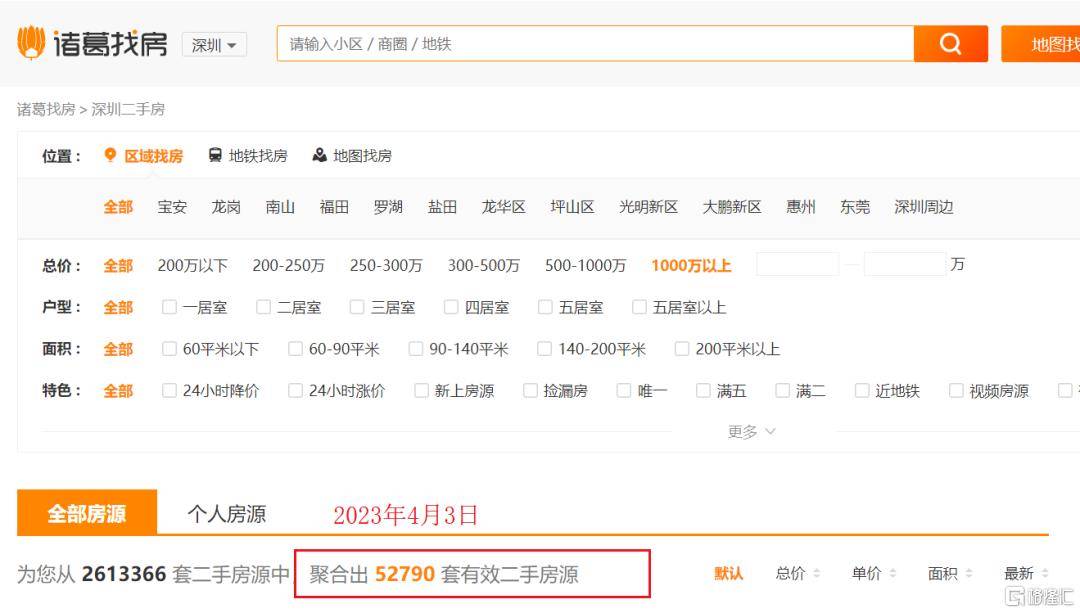
Task: Click the minimum price input box
Action: point(797,265)
